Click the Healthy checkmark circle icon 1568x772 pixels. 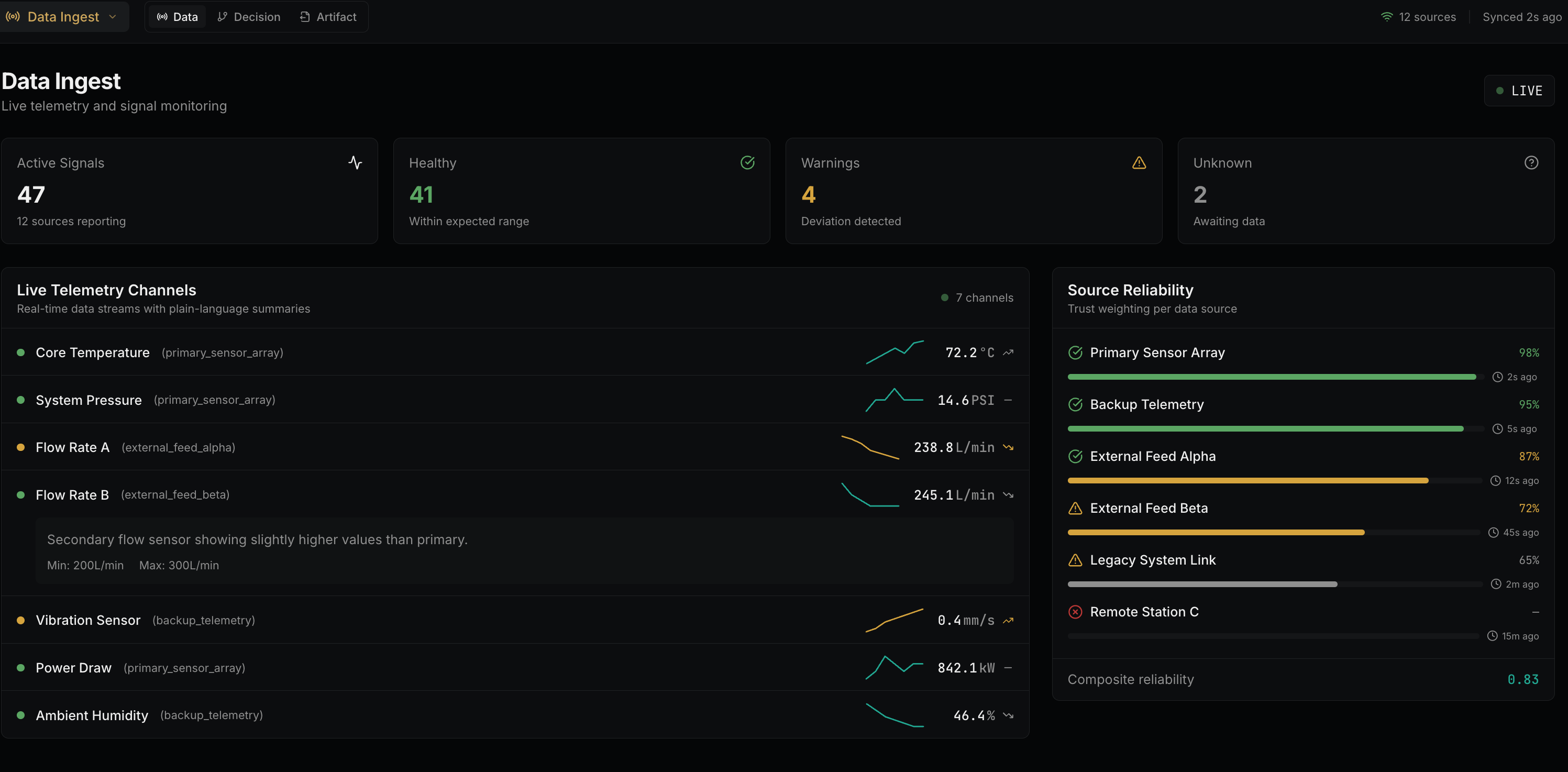click(x=747, y=162)
